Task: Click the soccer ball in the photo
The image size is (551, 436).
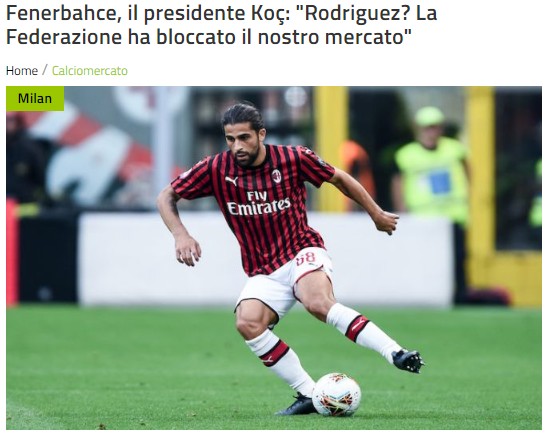Action: 337,394
